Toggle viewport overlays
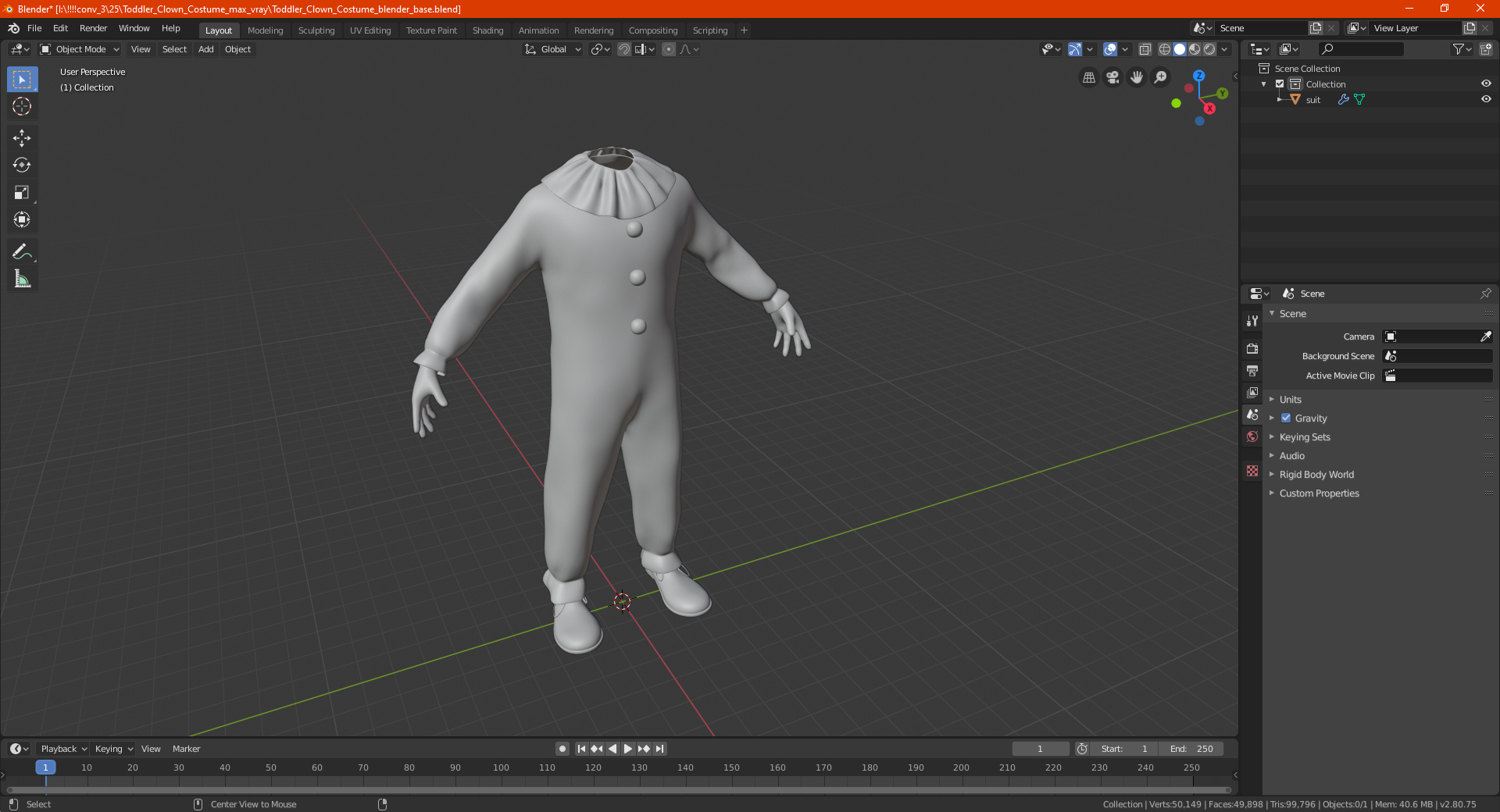The width and height of the screenshot is (1500, 812). click(x=1110, y=49)
